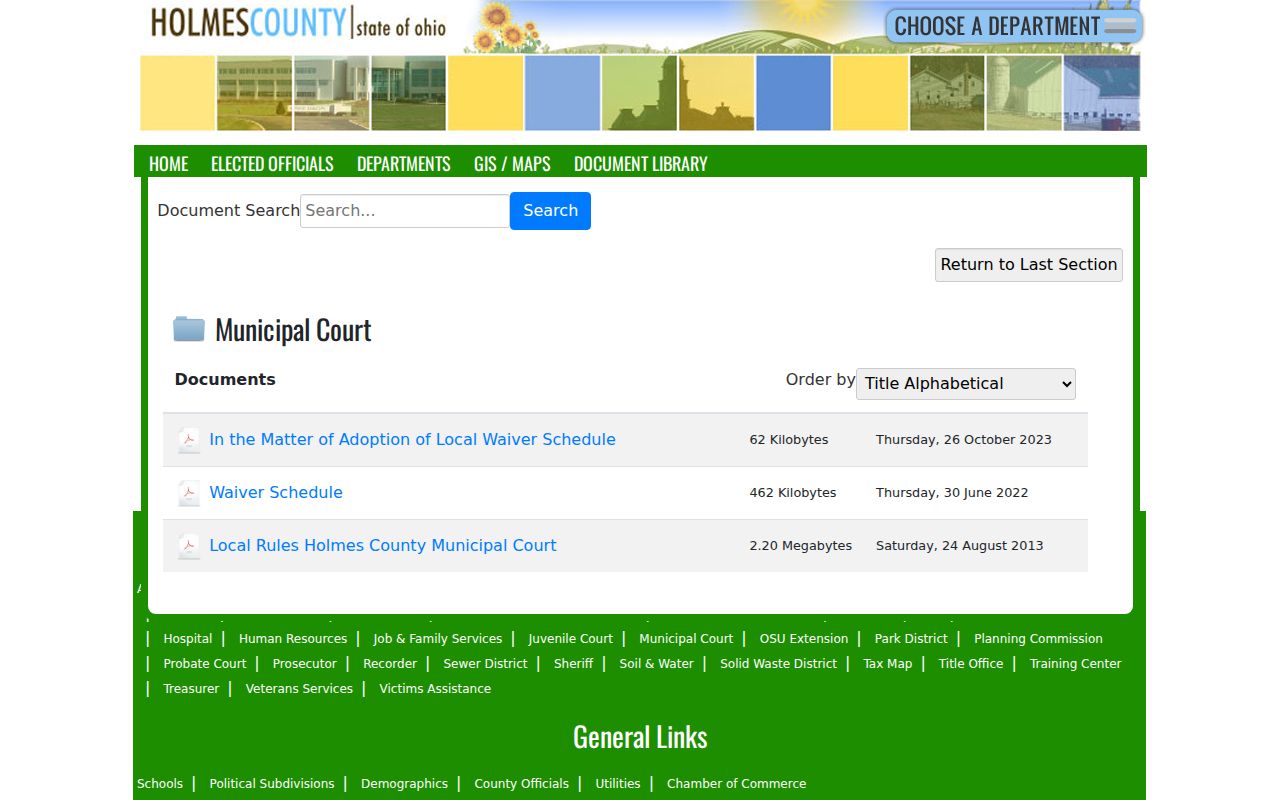Image resolution: width=1280 pixels, height=800 pixels.
Task: Click the CHOOSE A DEPARTMENT button
Action: pyautogui.click(x=1014, y=26)
